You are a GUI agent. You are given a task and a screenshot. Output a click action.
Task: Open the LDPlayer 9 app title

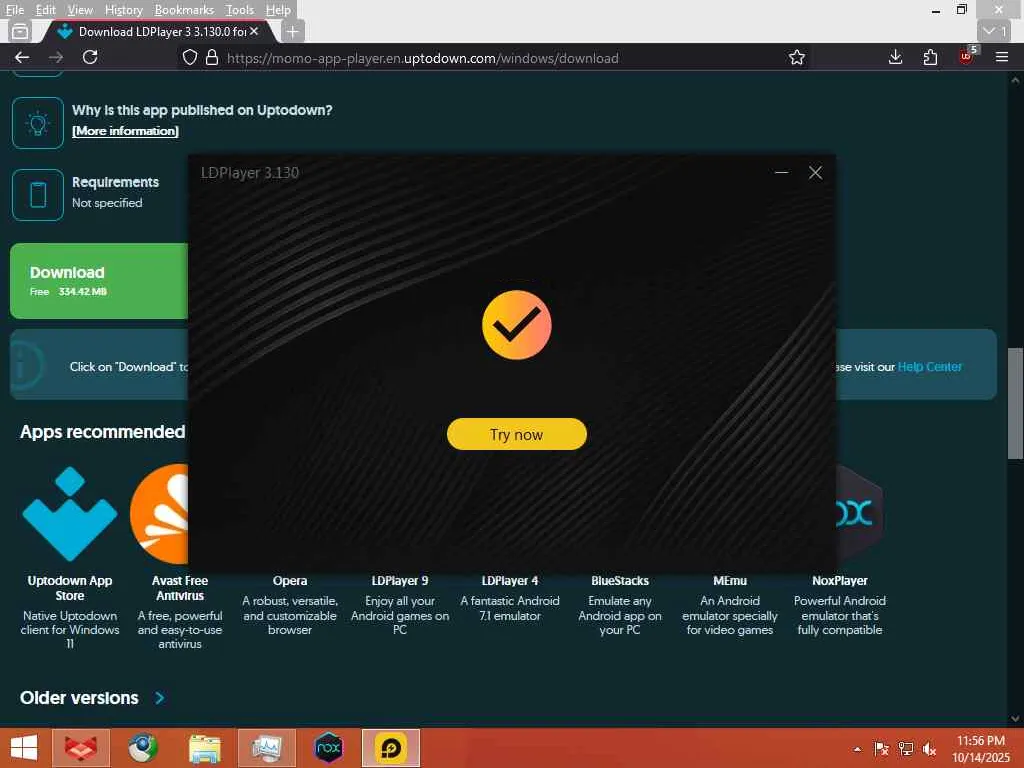pos(400,581)
